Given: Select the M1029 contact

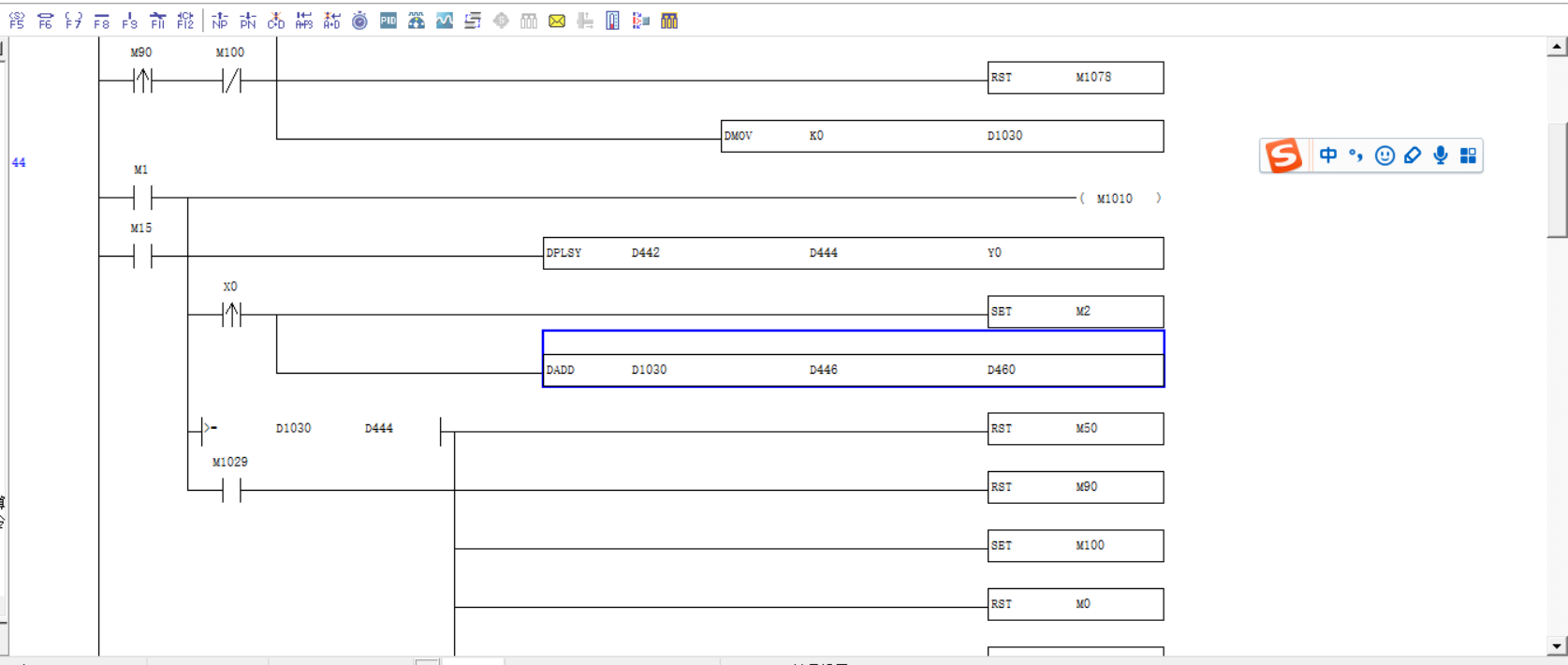Looking at the screenshot, I should [x=231, y=490].
